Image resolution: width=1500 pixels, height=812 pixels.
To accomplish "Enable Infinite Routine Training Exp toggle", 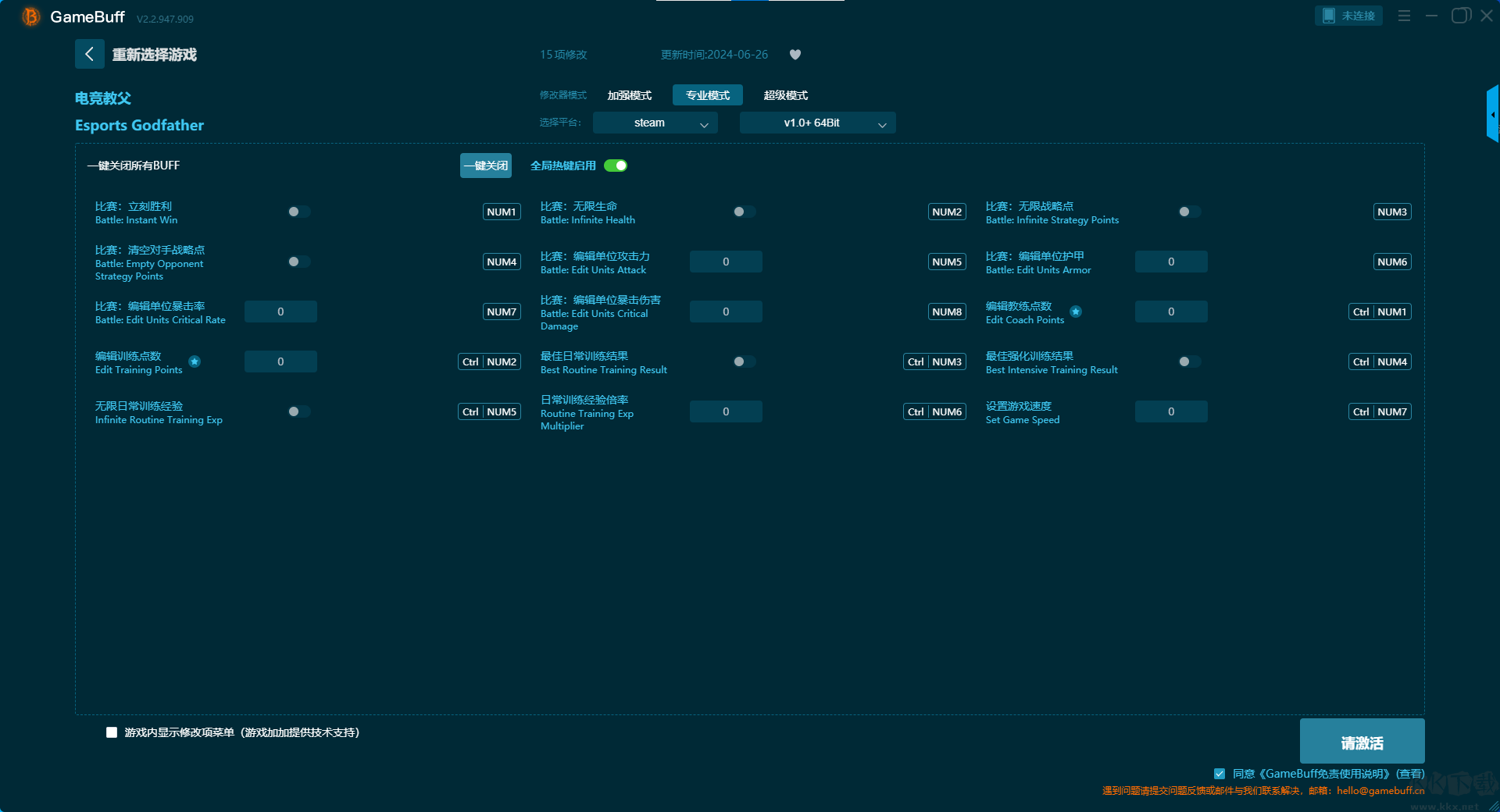I will tap(299, 411).
